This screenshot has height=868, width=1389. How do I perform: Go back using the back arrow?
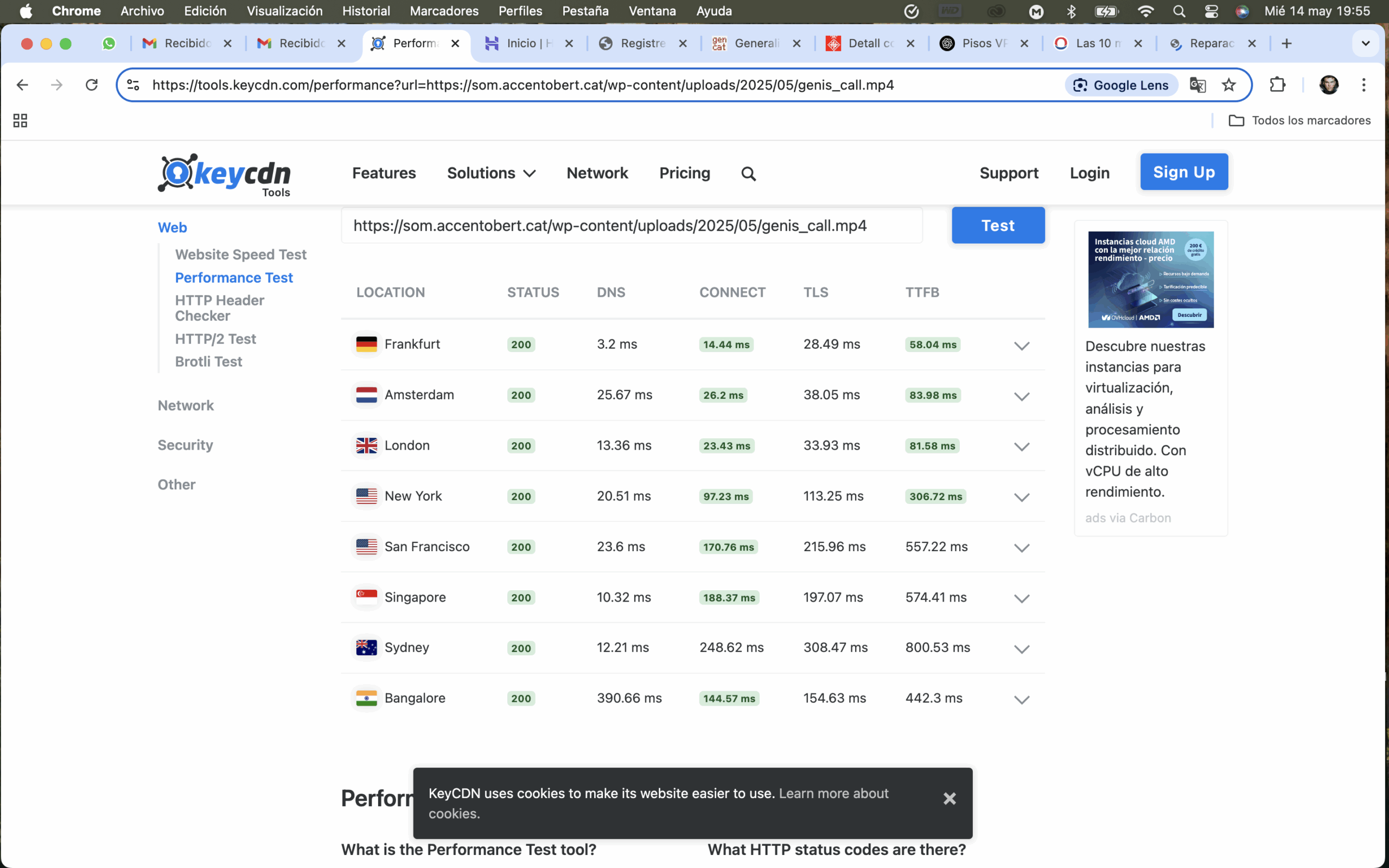(22, 85)
